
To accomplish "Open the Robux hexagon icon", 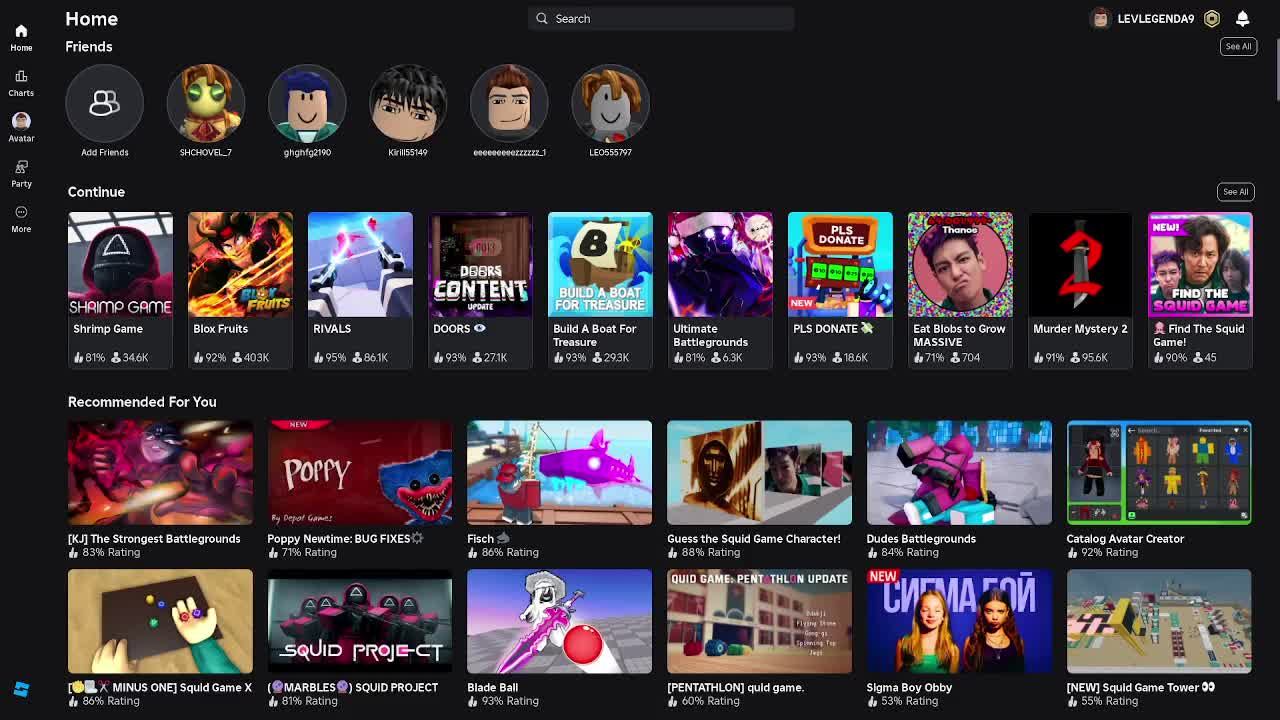I will pyautogui.click(x=1212, y=18).
